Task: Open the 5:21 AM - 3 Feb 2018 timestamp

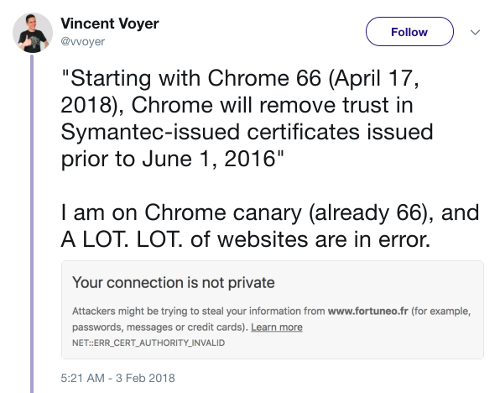Action: 118,378
